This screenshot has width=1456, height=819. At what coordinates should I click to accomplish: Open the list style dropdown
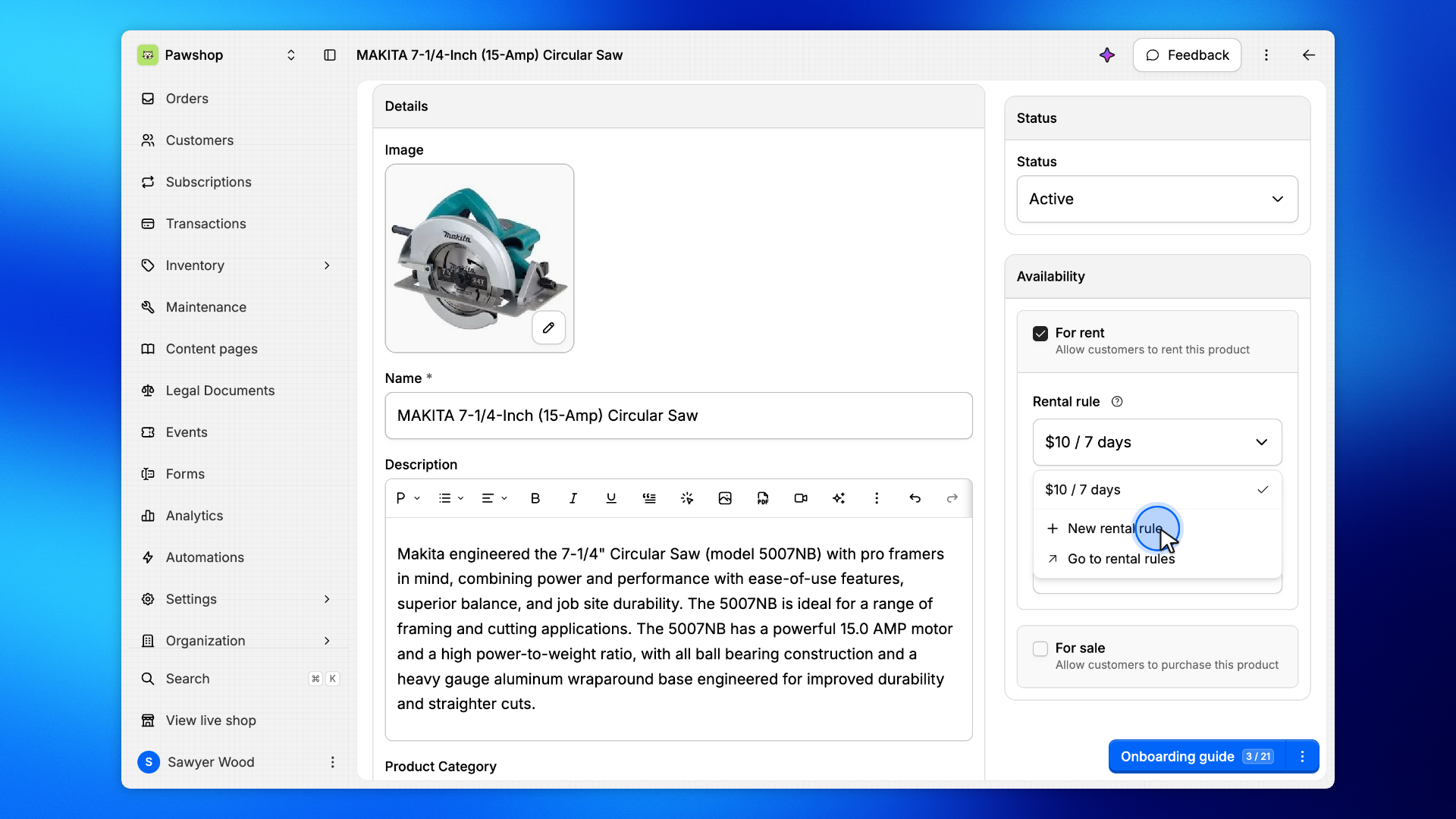click(x=450, y=498)
